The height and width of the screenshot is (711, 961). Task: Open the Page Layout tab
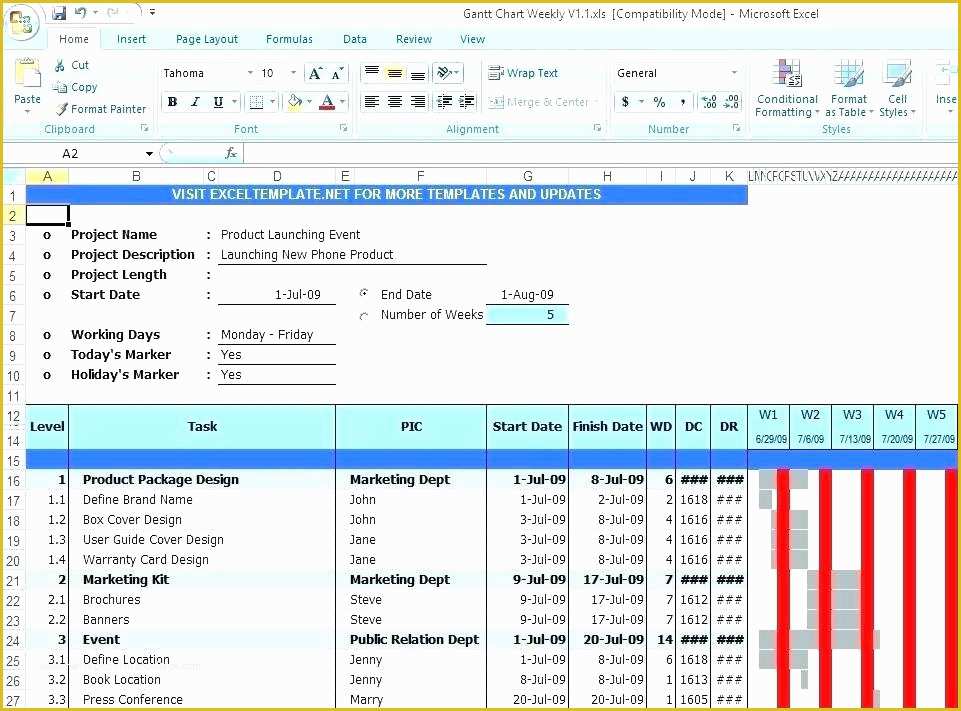(207, 39)
